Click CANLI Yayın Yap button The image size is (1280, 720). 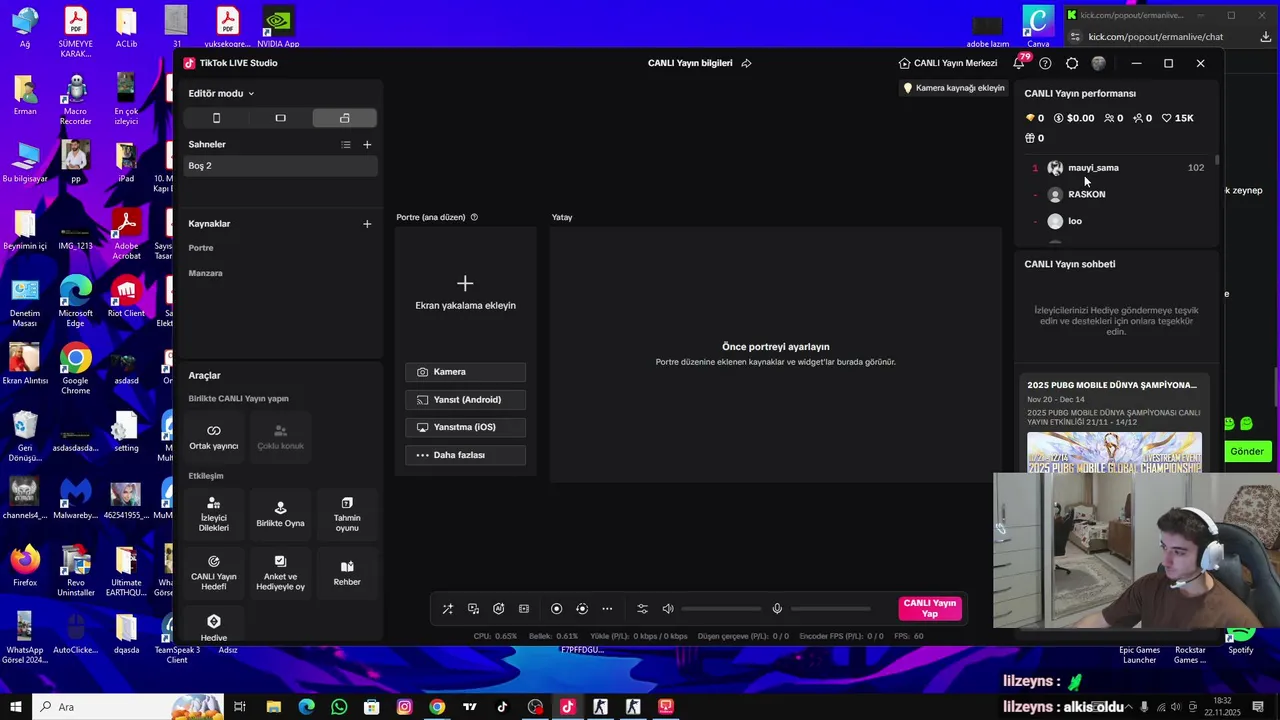[930, 609]
